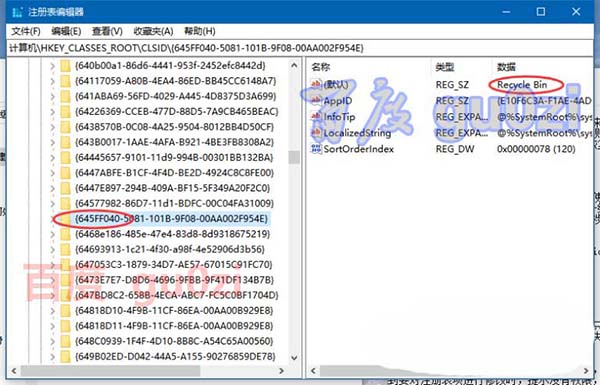Expand the {640b00a1-86d6-4441-953f-2452efc8442d} key
The image size is (600, 385).
53,66
